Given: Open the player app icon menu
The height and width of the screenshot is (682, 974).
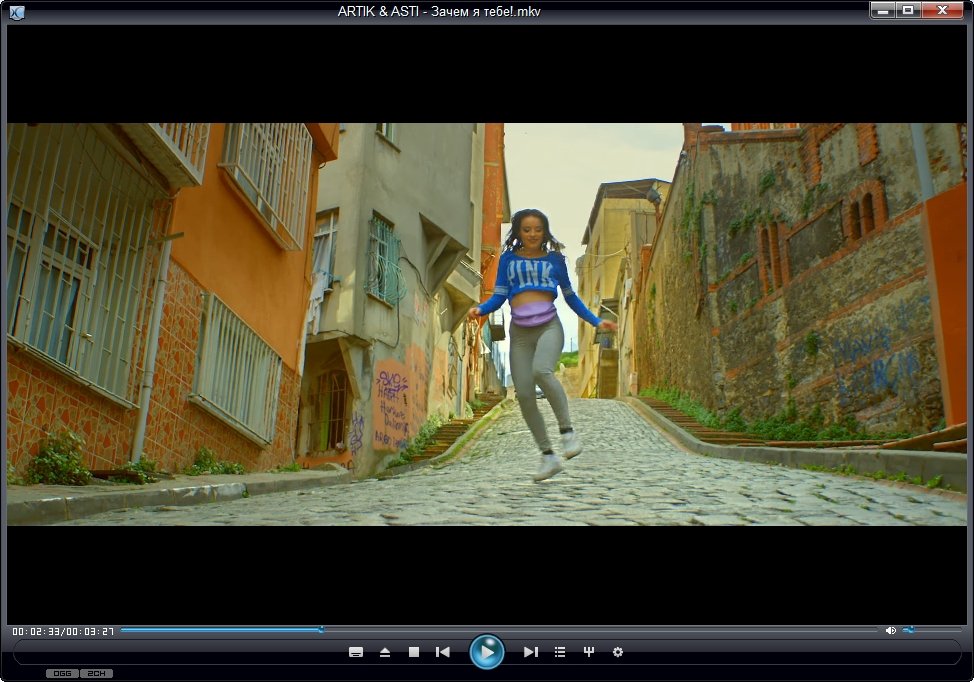Looking at the screenshot, I should pos(17,12).
